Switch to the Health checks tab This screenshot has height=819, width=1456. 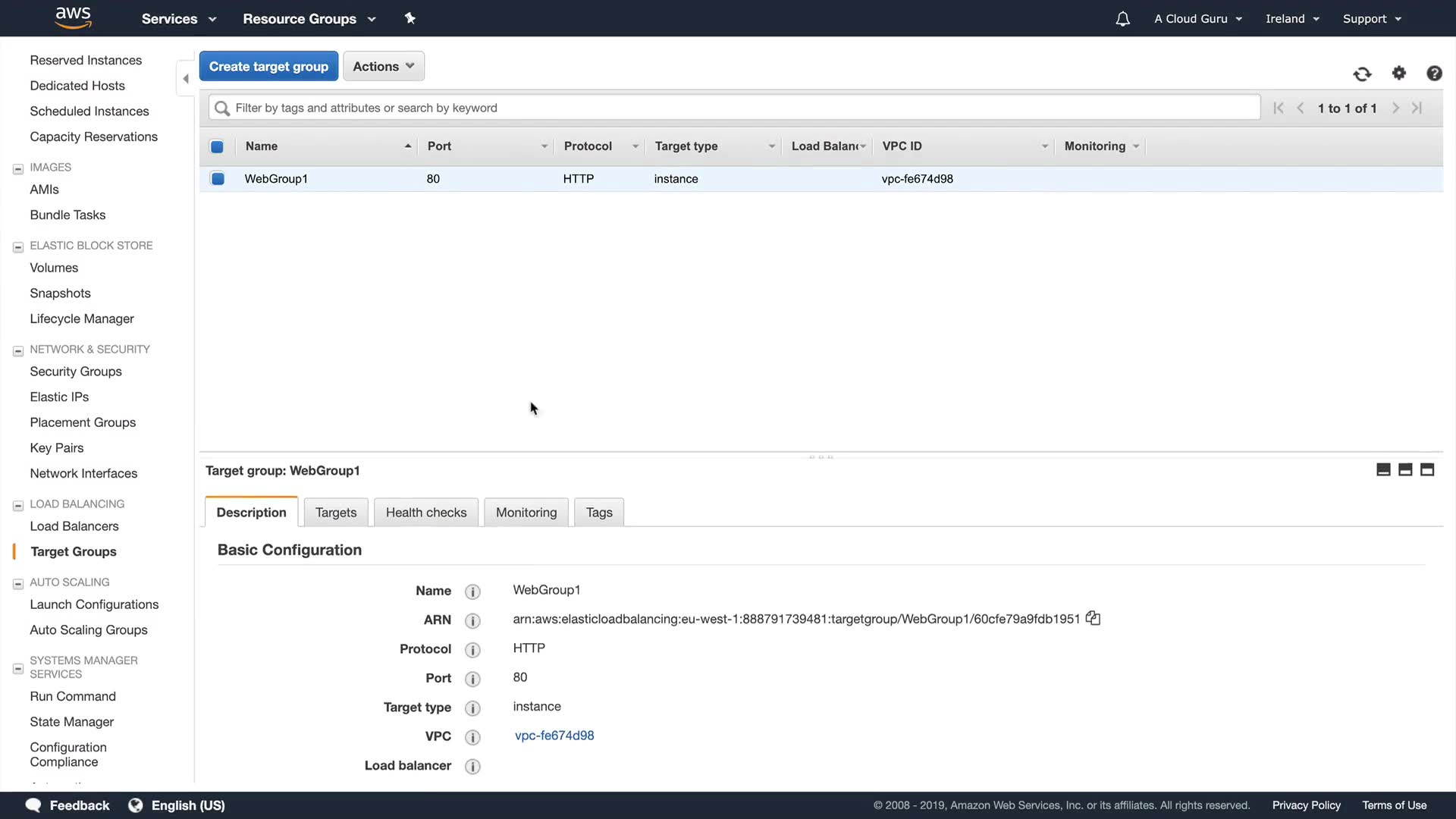click(x=425, y=513)
